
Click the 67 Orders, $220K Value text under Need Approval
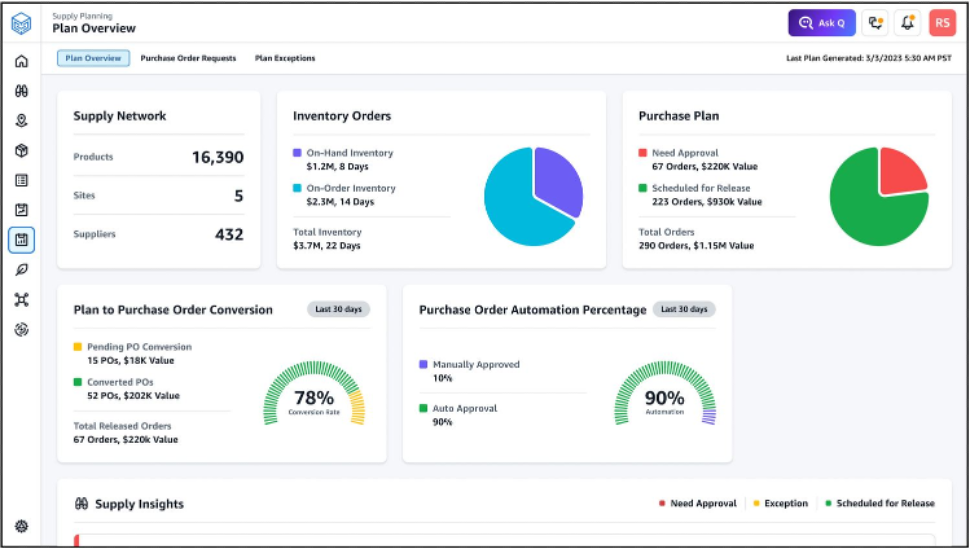coord(705,166)
